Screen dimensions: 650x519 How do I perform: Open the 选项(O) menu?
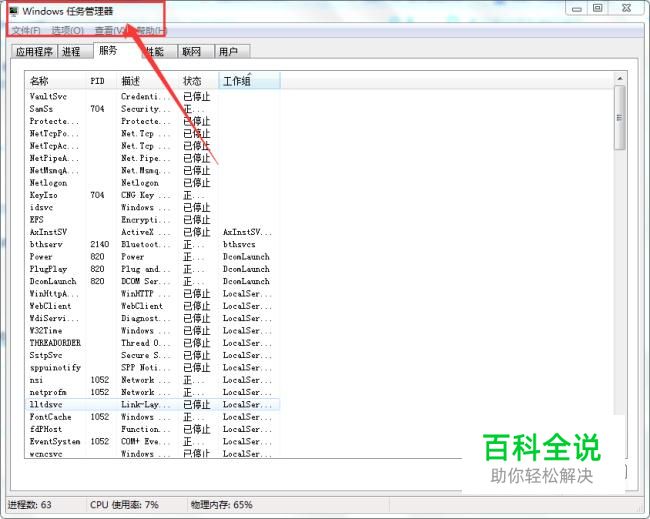click(x=68, y=30)
